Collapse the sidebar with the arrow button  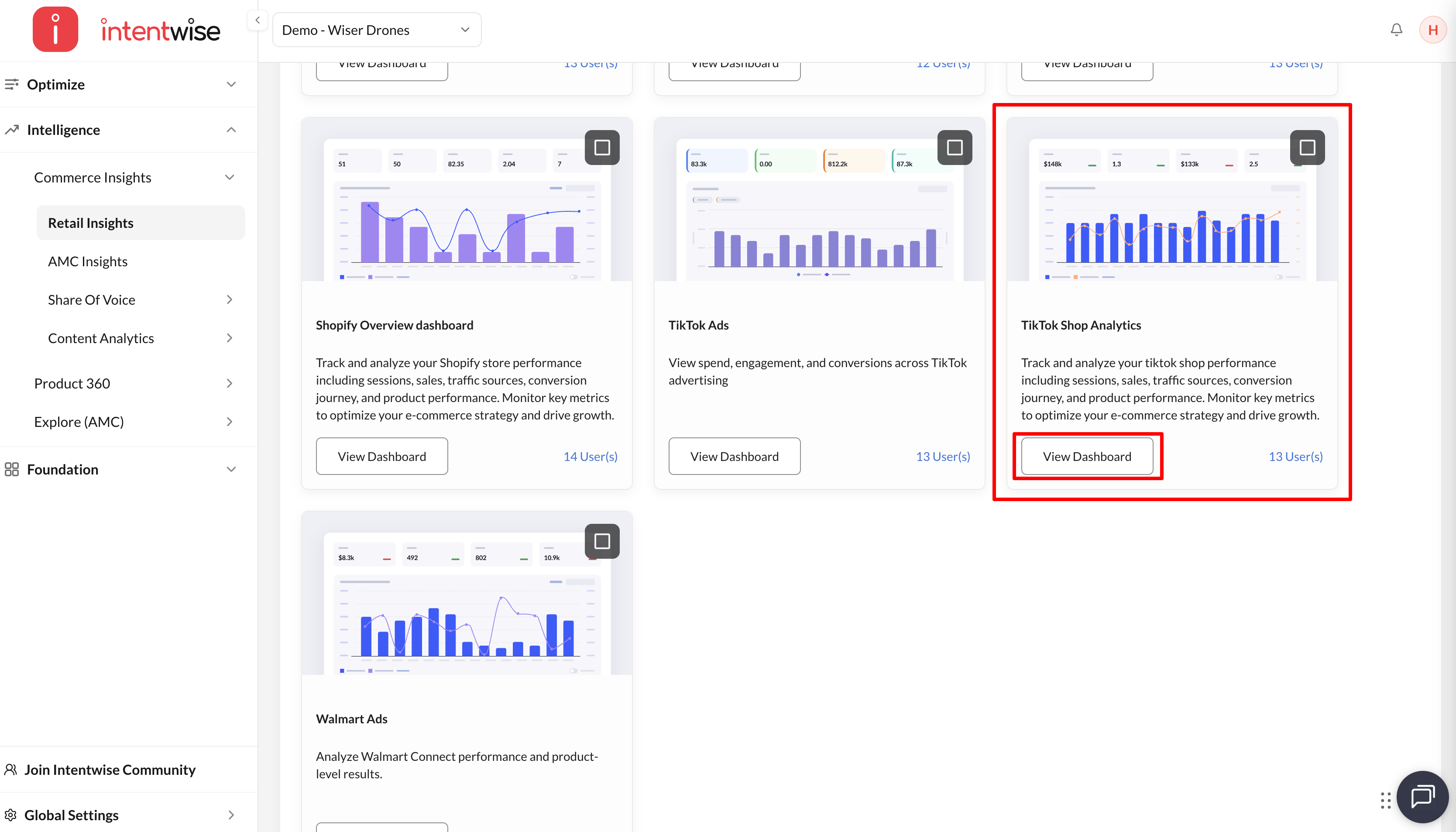(258, 20)
